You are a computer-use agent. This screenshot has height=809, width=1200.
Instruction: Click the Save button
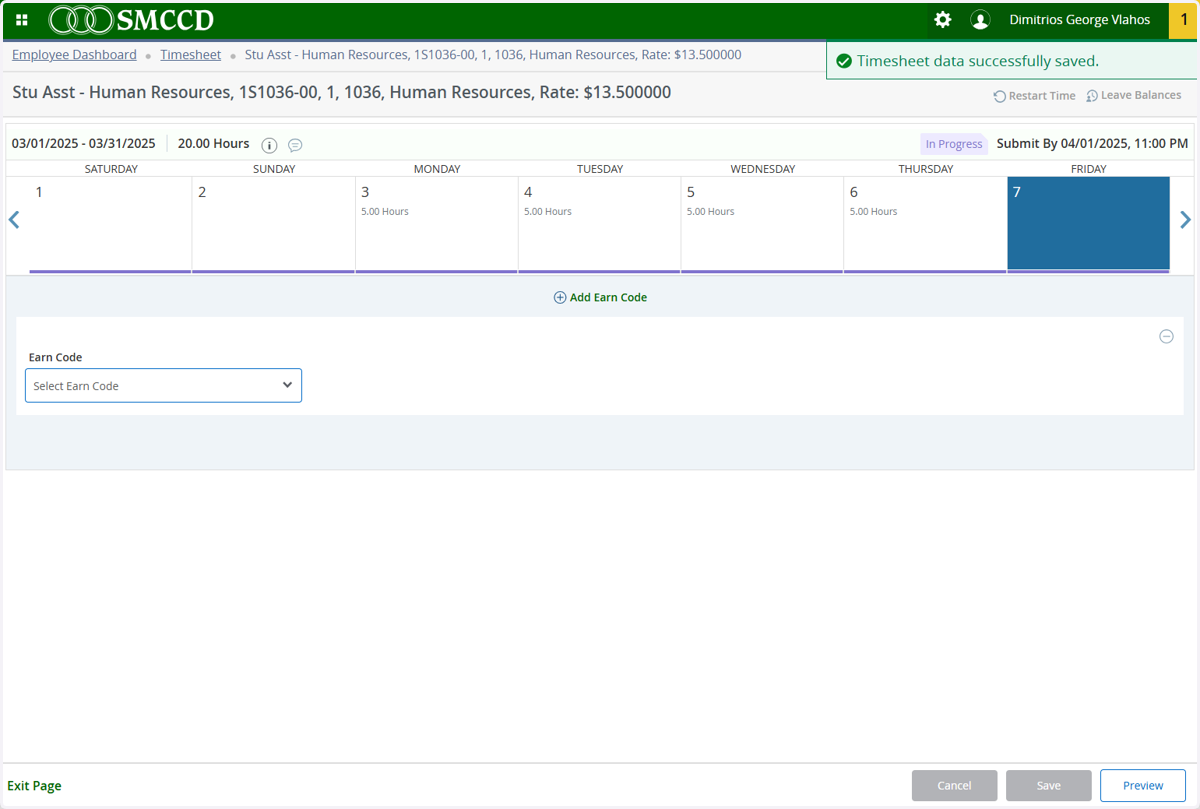pos(1049,785)
